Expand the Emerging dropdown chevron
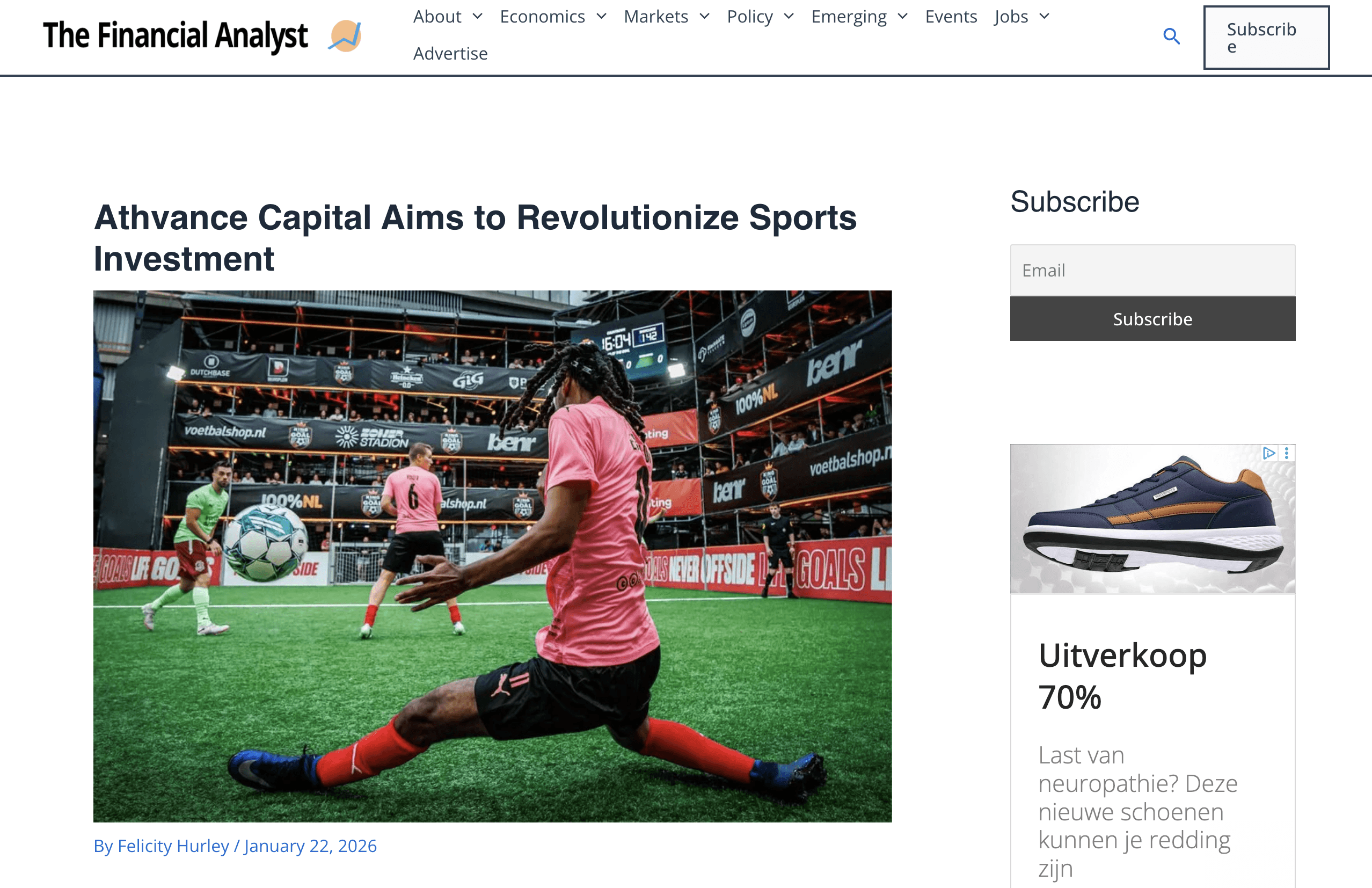Viewport: 1372px width, 888px height. (903, 17)
